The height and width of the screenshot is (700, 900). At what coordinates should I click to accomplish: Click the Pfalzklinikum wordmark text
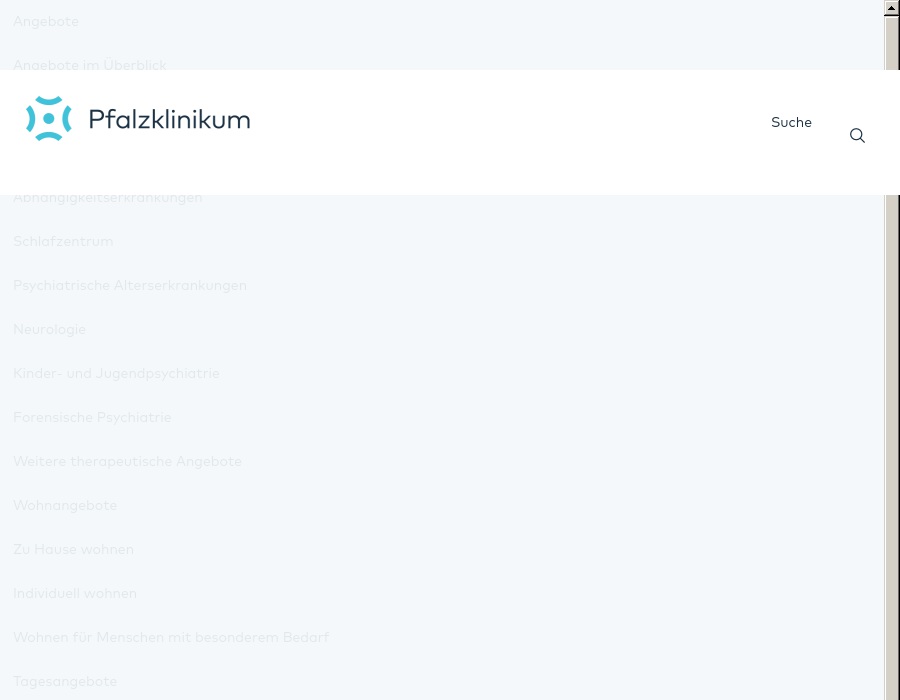click(x=169, y=120)
